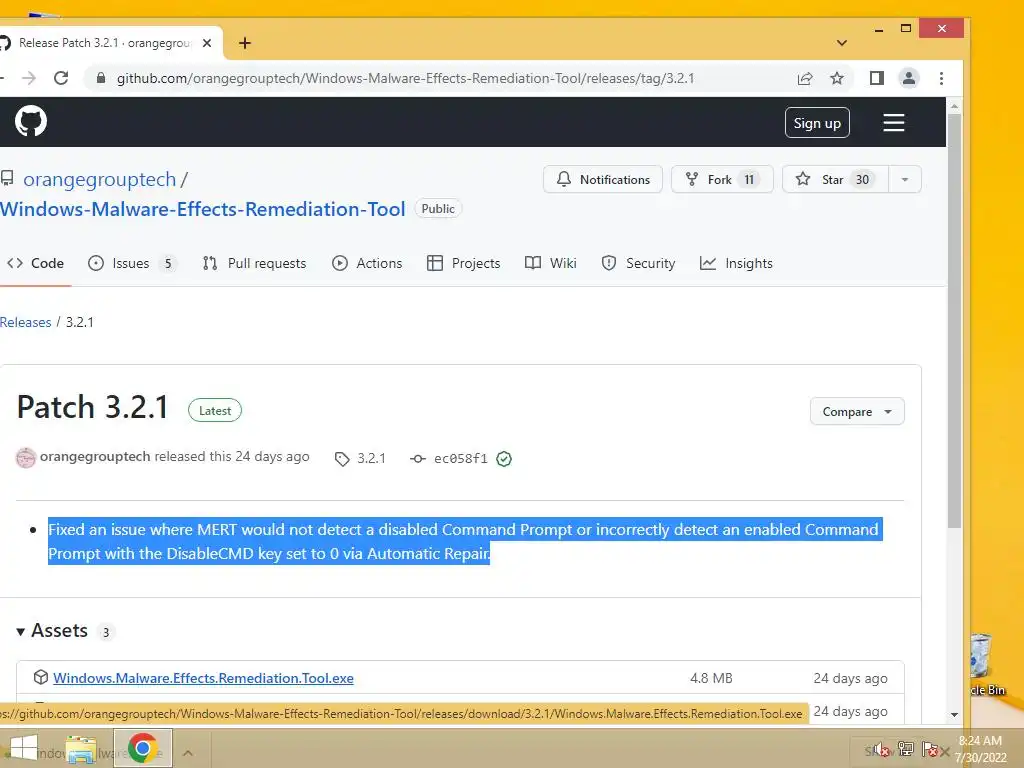
Task: Click the package icon beside the exe asset
Action: pos(40,677)
